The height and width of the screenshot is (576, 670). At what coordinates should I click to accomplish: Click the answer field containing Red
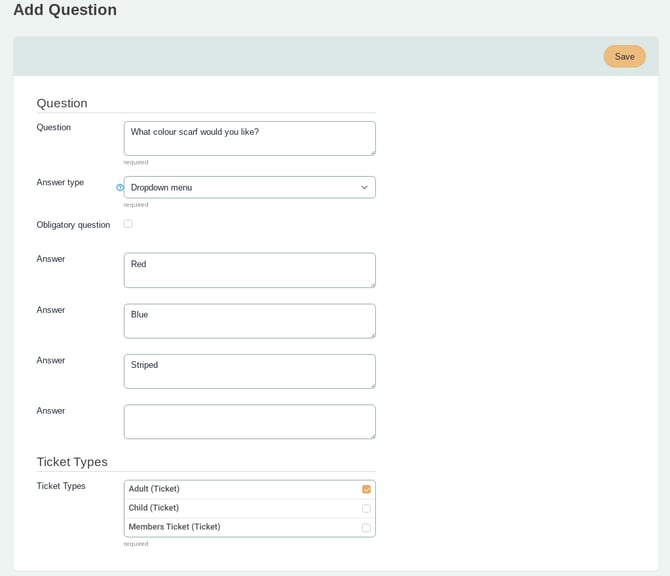(x=249, y=270)
